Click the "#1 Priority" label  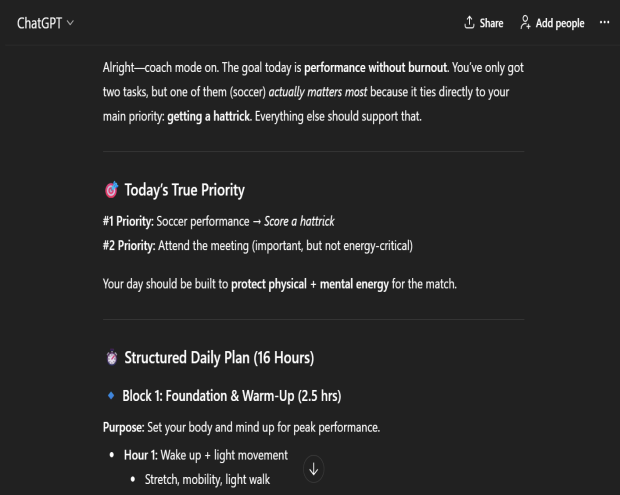click(x=128, y=220)
